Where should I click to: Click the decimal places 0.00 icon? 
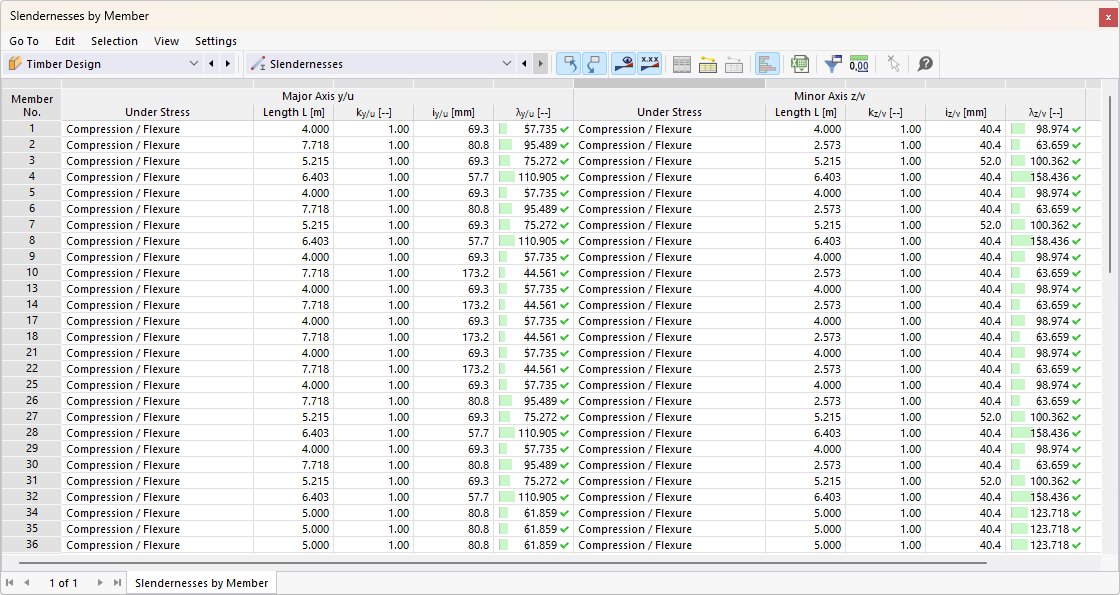(858, 64)
